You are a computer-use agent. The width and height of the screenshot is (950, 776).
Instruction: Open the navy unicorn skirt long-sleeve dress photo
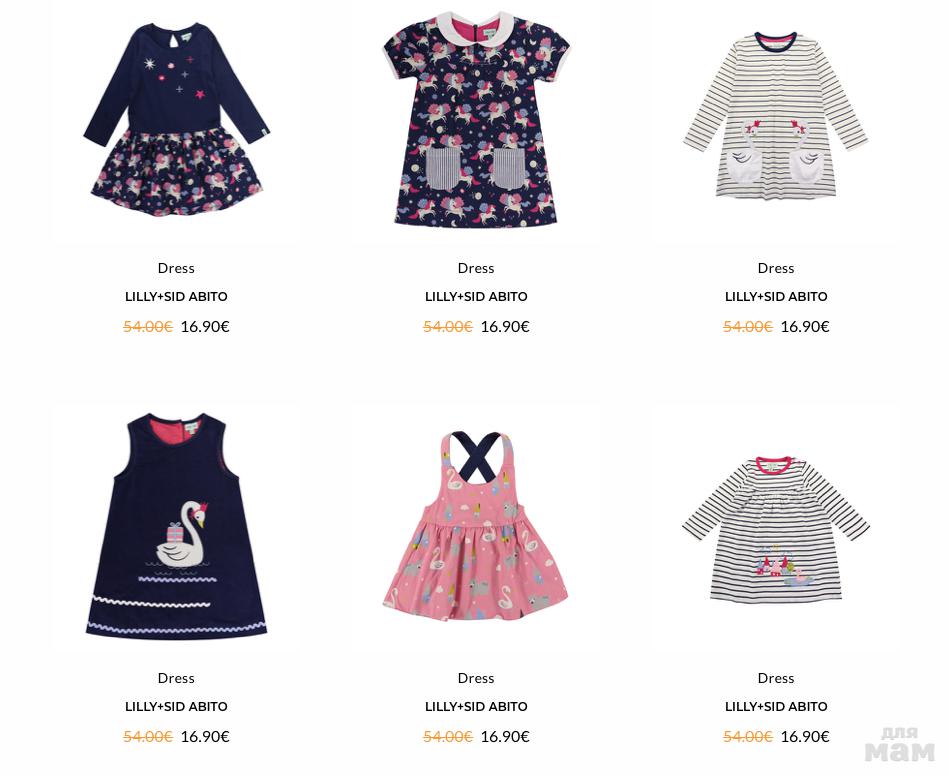point(176,119)
